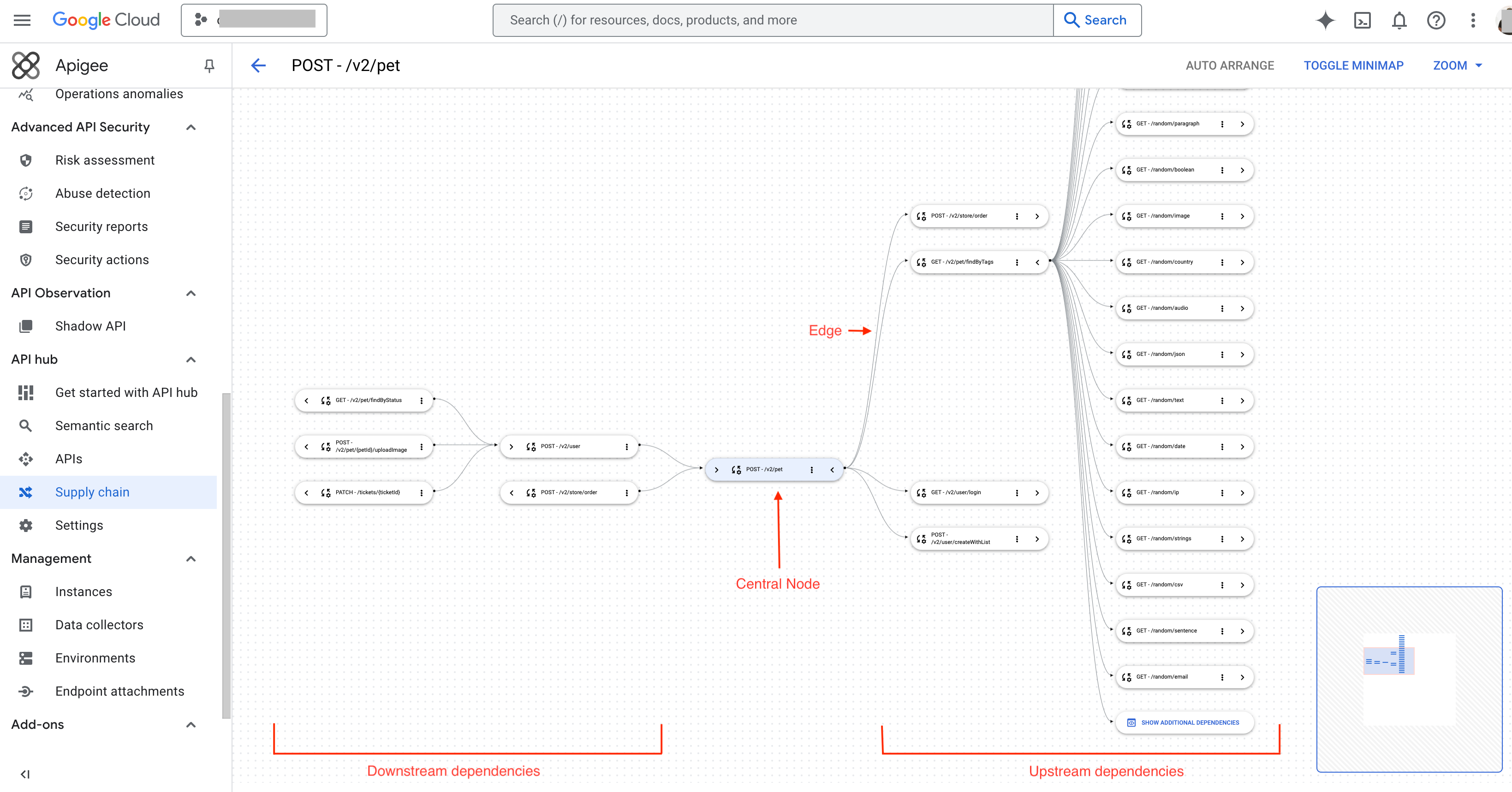Select the Shadow API icon
The width and height of the screenshot is (1512, 792).
pos(26,325)
